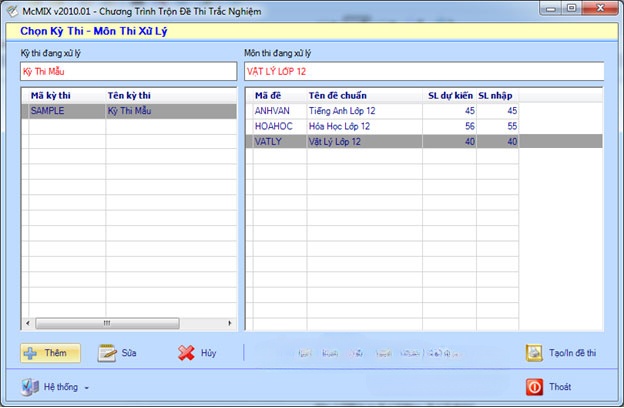Screen dimensions: 624x408
Task: Click the exam list horizontal scrollbar thumb
Action: [107, 323]
